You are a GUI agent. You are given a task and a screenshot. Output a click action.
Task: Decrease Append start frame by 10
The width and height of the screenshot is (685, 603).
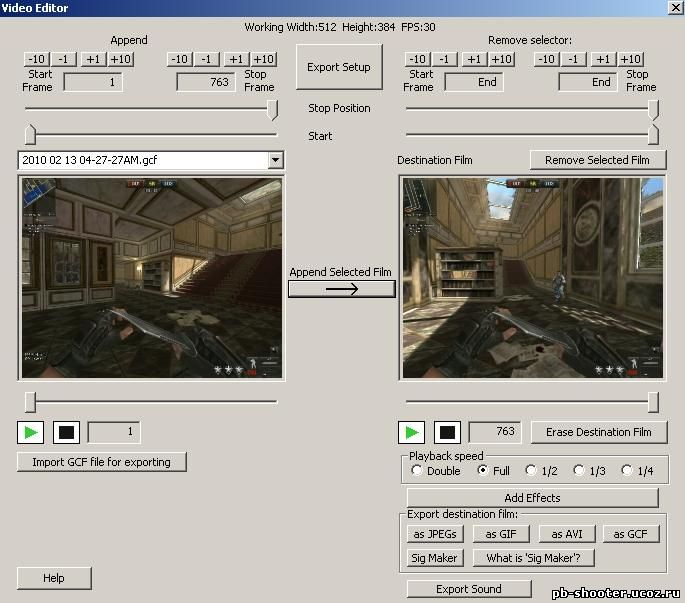(37, 59)
